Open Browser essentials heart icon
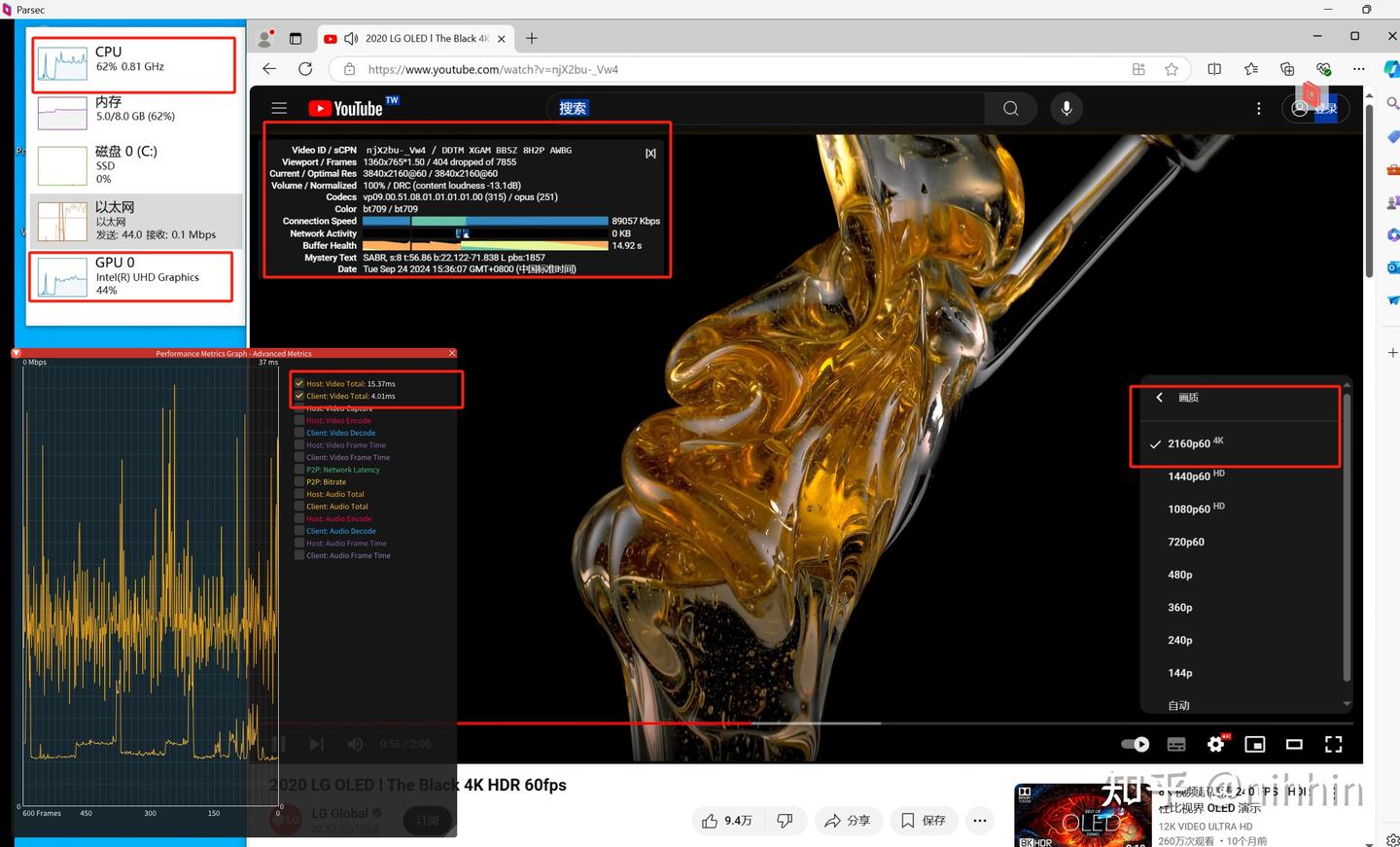The image size is (1400, 847). (x=1323, y=69)
